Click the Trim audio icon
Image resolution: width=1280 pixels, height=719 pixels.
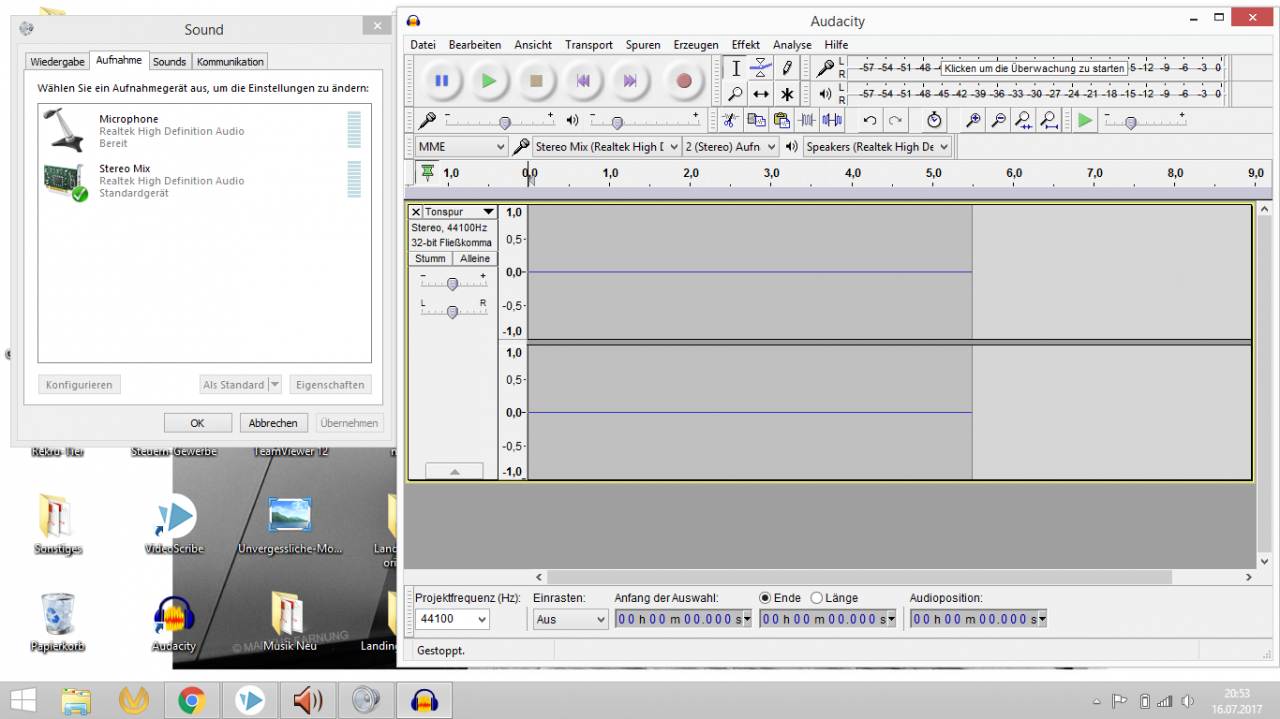tap(806, 121)
